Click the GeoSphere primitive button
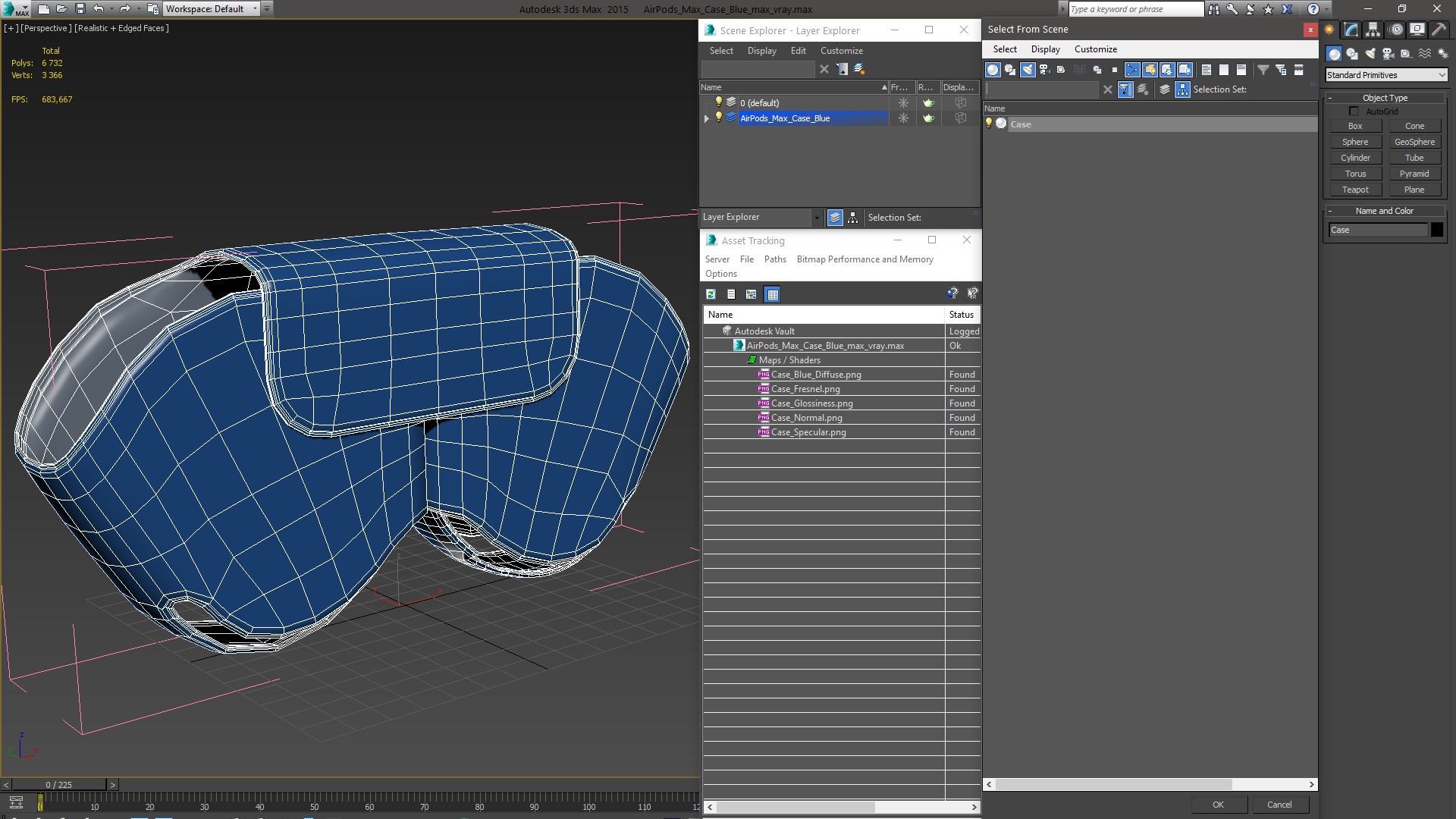Viewport: 1456px width, 819px height. point(1414,142)
